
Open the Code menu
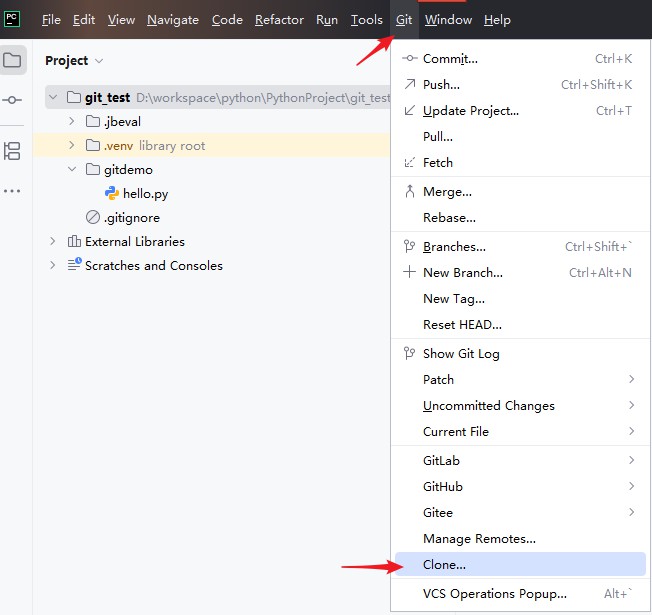(x=227, y=20)
